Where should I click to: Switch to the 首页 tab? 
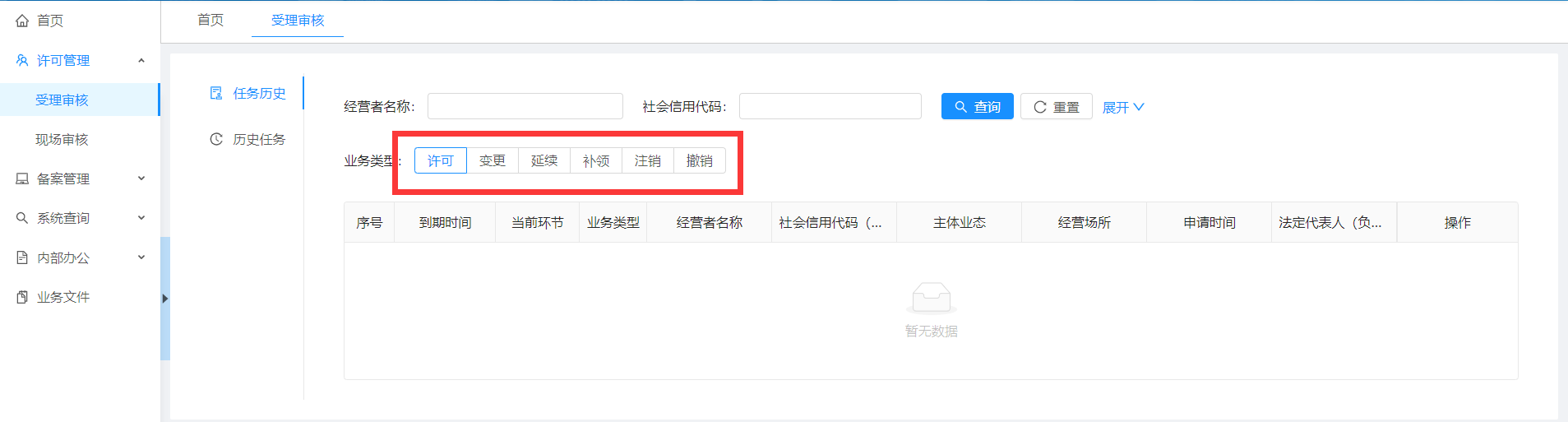(210, 20)
